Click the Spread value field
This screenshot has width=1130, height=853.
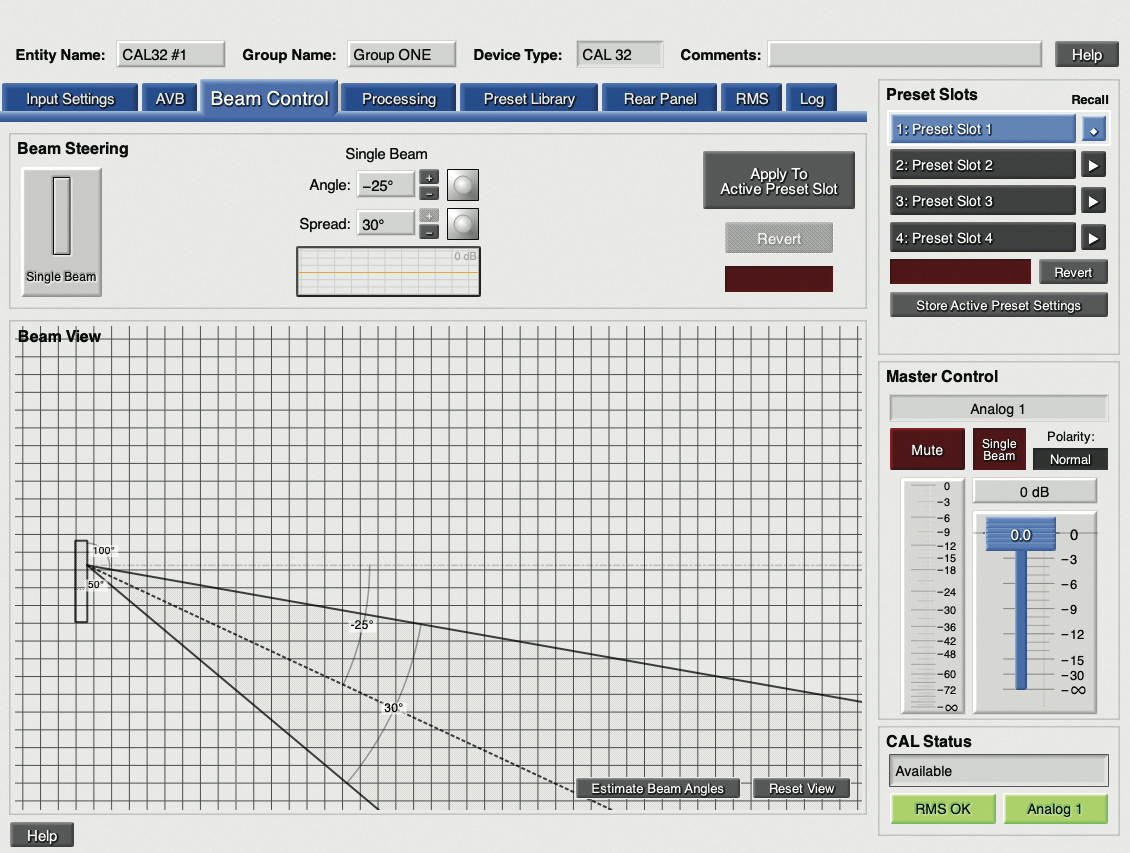[386, 224]
